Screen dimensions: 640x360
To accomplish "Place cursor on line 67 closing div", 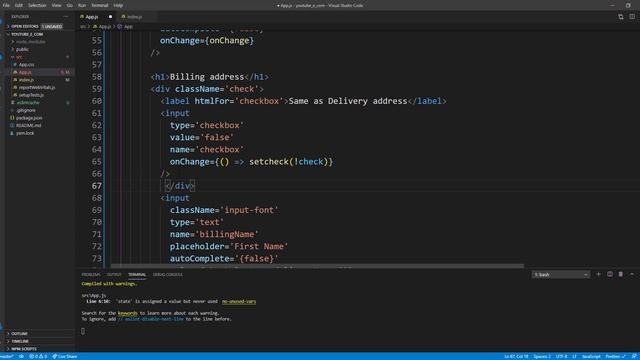I will (x=180, y=186).
